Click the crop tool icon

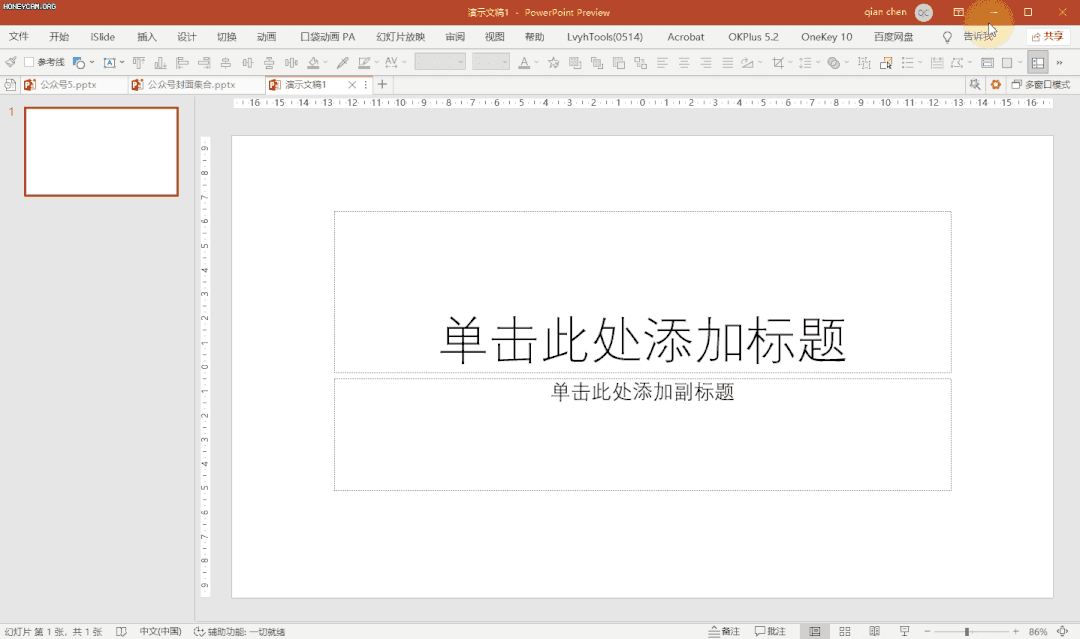pyautogui.click(x=778, y=62)
